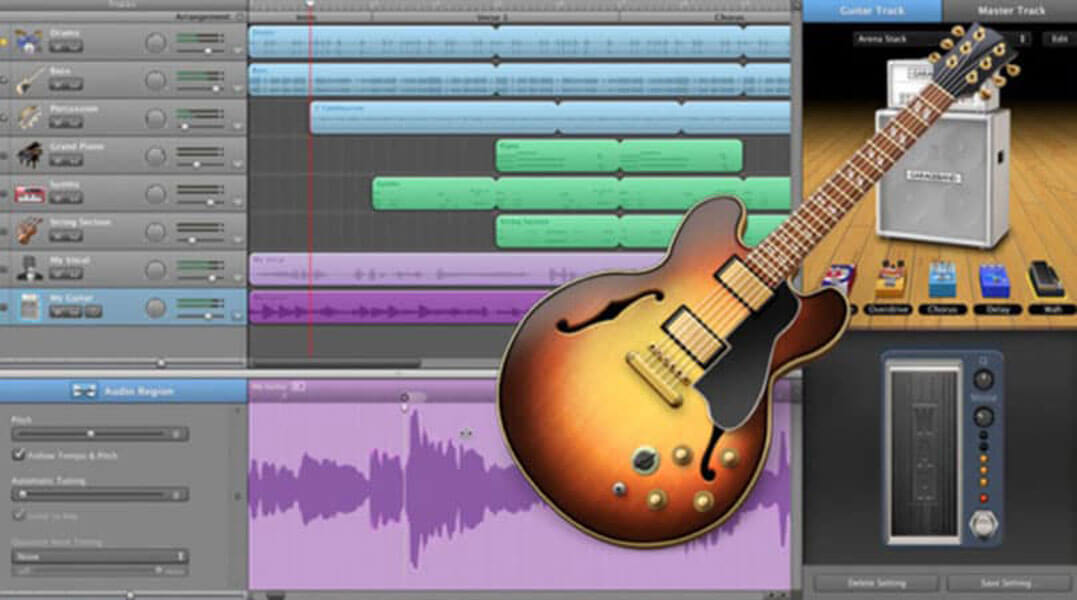
Task: Click the Grand Piano track pan knob
Action: pyautogui.click(x=156, y=157)
